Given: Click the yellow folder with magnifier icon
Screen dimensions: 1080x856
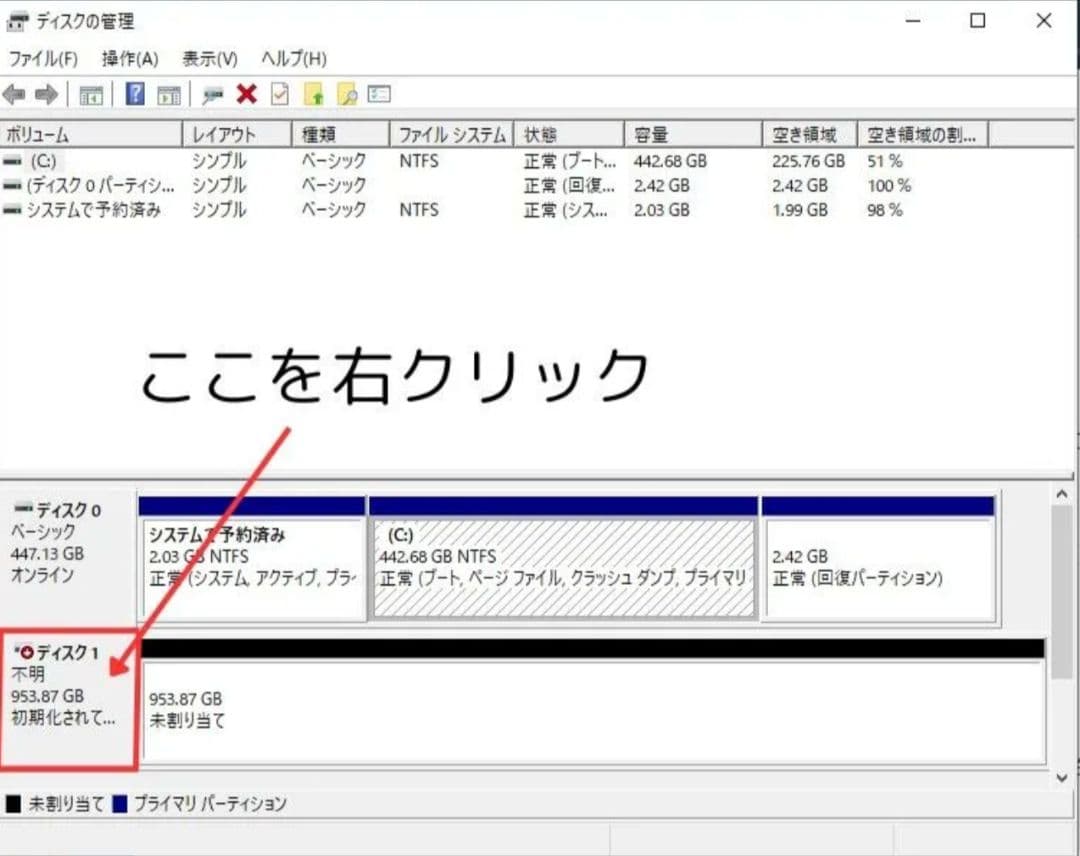Looking at the screenshot, I should (x=347, y=95).
